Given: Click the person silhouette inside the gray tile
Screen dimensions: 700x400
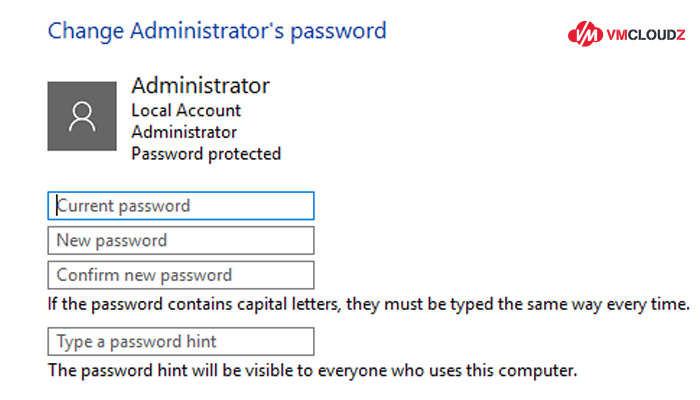Looking at the screenshot, I should pyautogui.click(x=82, y=117).
